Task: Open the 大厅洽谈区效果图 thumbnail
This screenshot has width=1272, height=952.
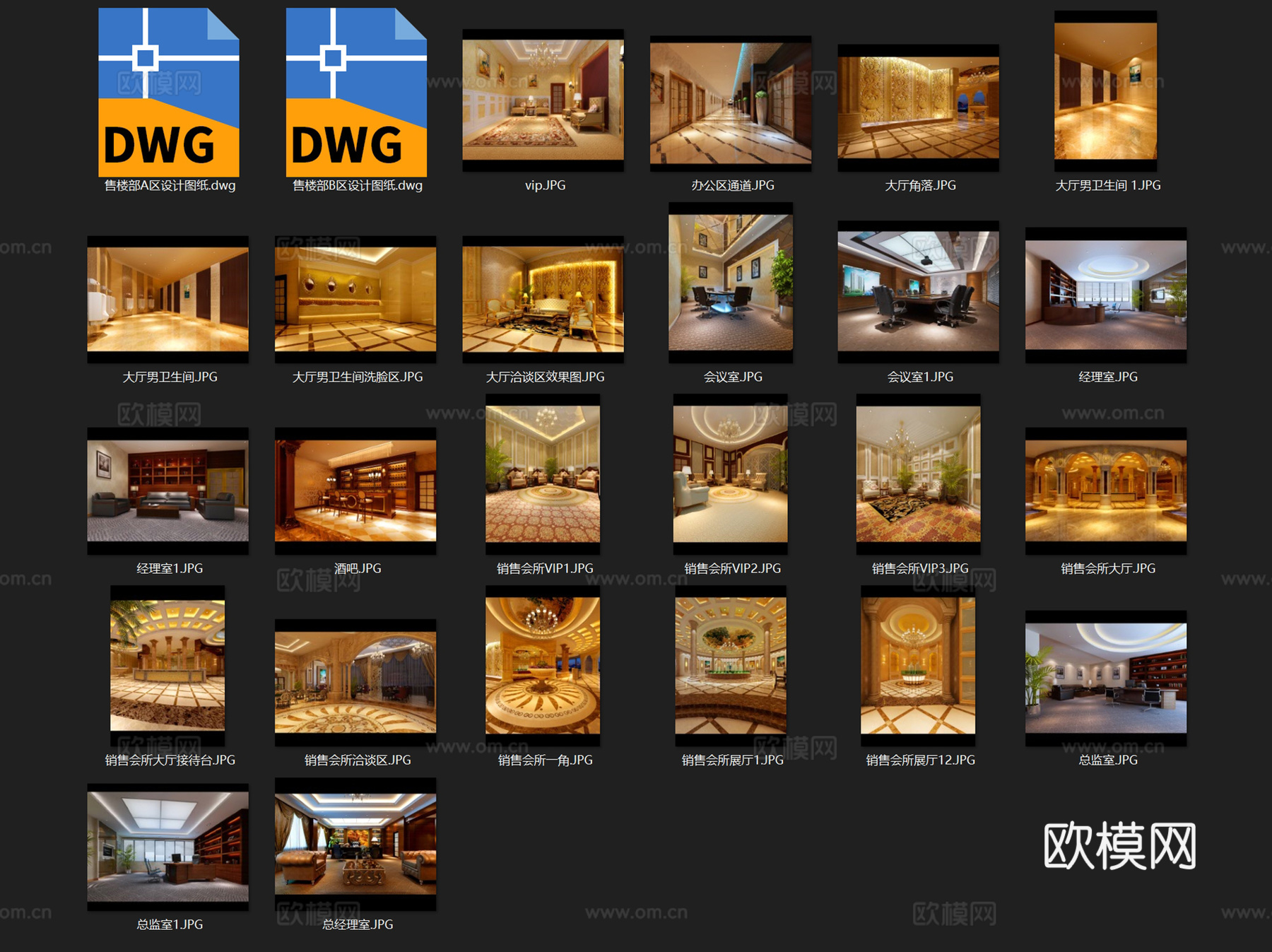Action: point(543,300)
